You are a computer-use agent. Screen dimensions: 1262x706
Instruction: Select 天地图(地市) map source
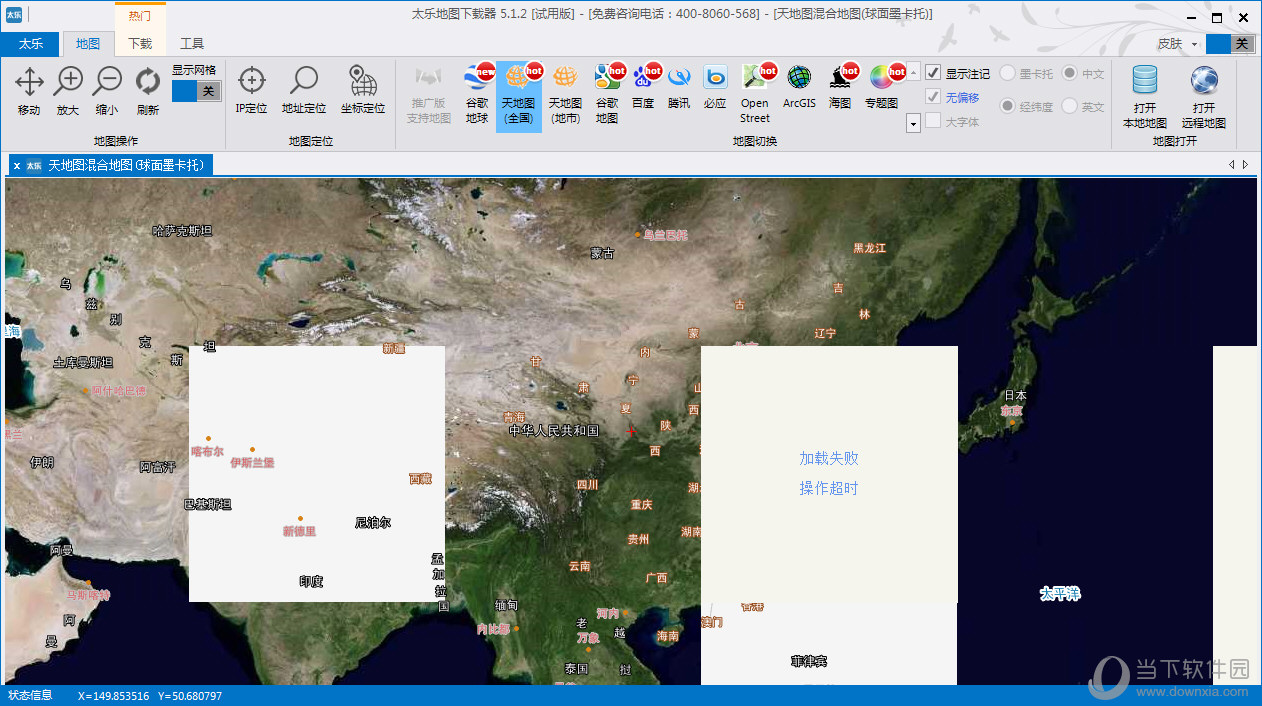(x=565, y=95)
